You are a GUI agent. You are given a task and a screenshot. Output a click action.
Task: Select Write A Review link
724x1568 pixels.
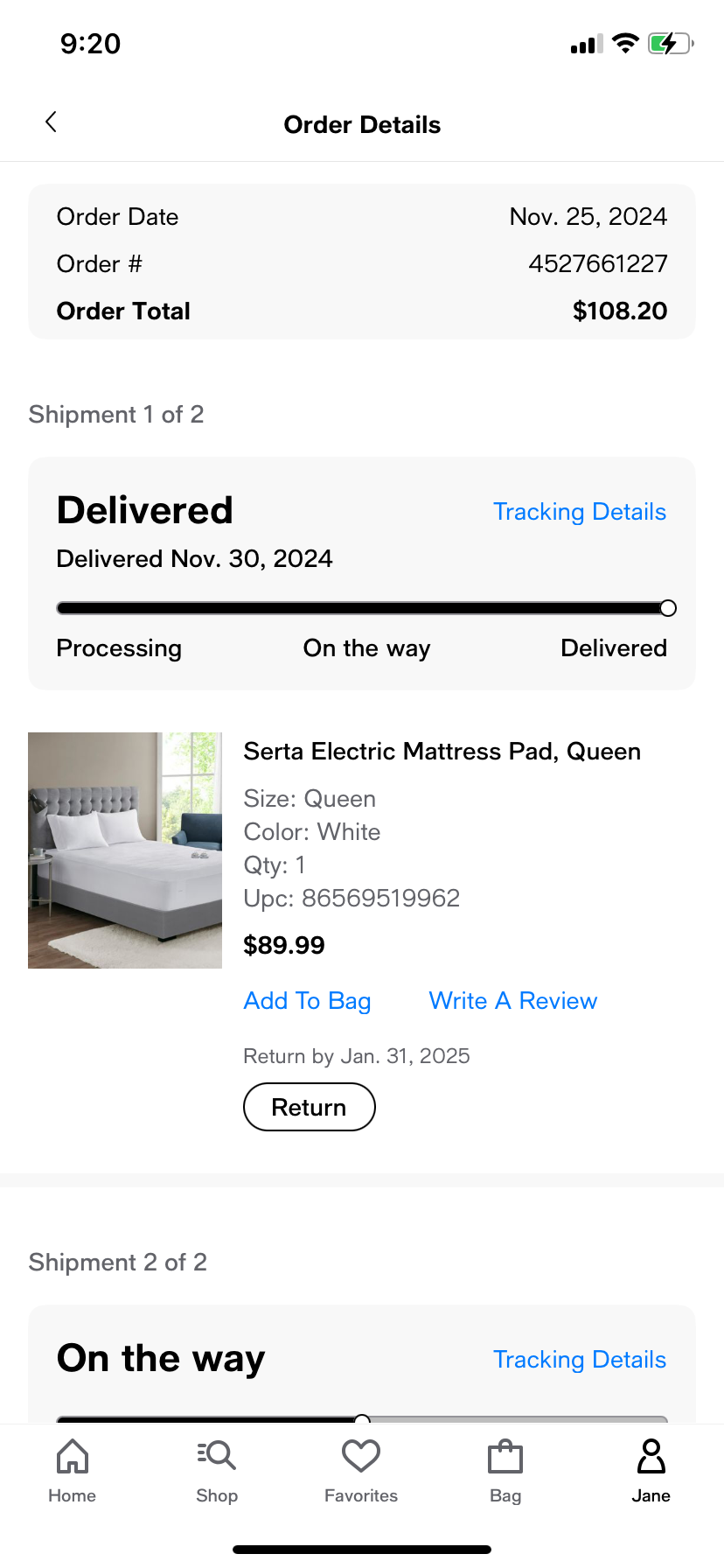point(513,1001)
